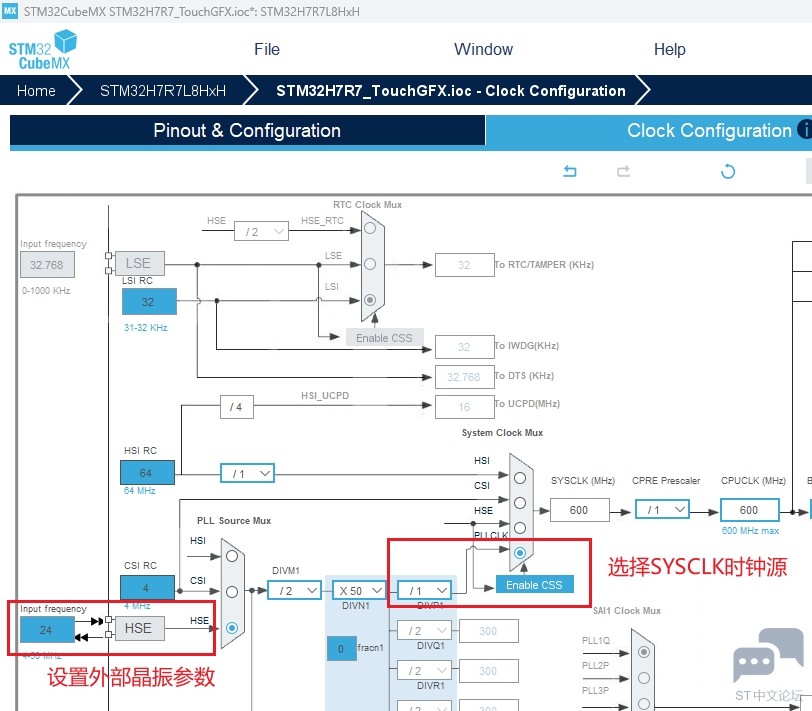812x711 pixels.
Task: Switch to Pinout & Configuration tab
Action: click(x=247, y=130)
